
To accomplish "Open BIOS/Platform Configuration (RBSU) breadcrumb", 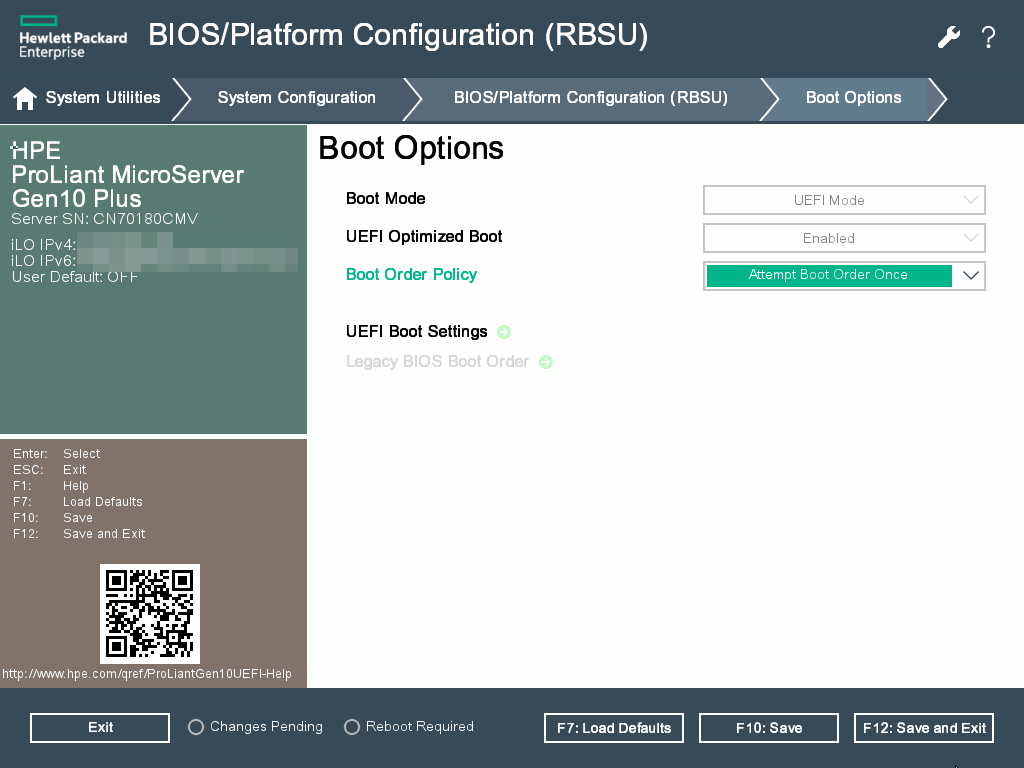I will coord(590,98).
